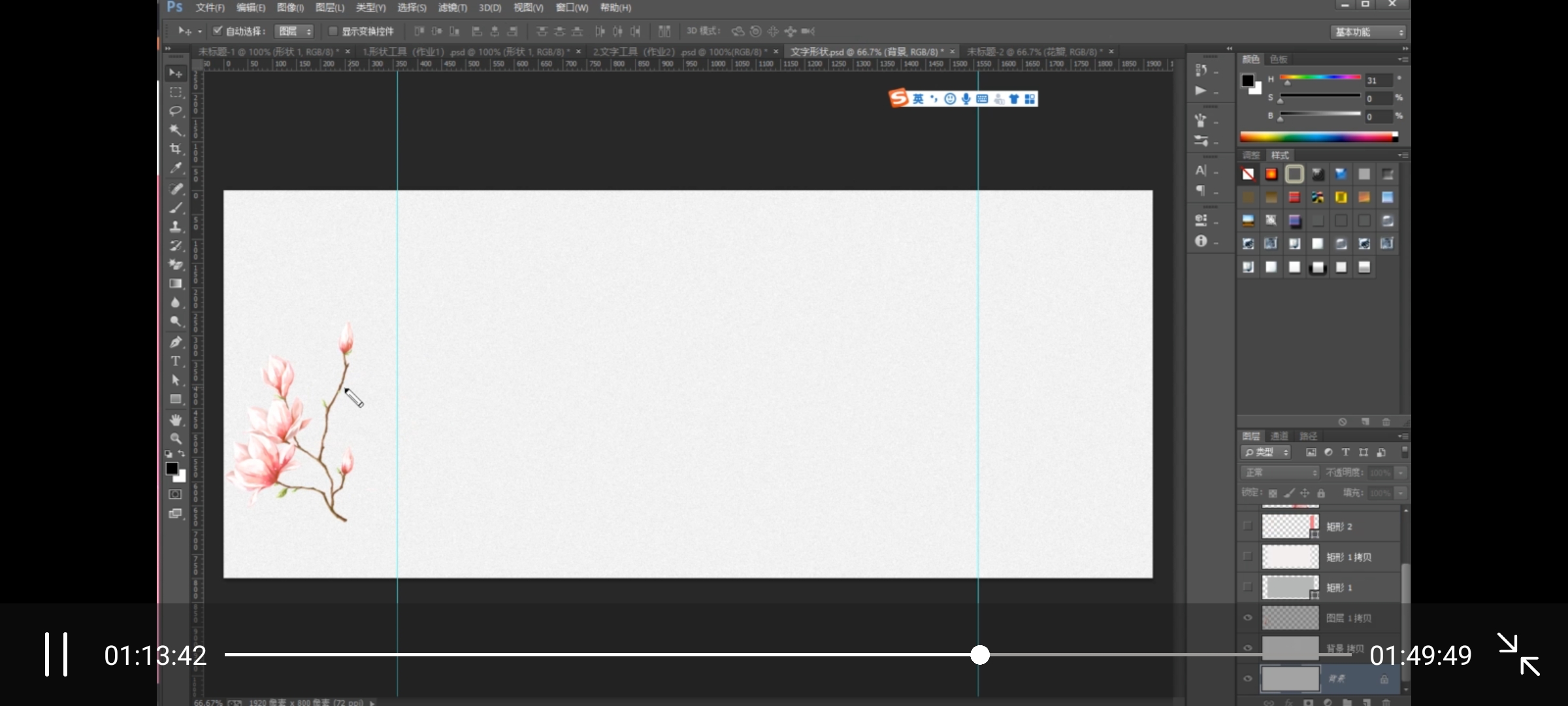The image size is (1568, 706).
Task: Open the 基本功能 workspace dropdown
Action: pos(1369,32)
